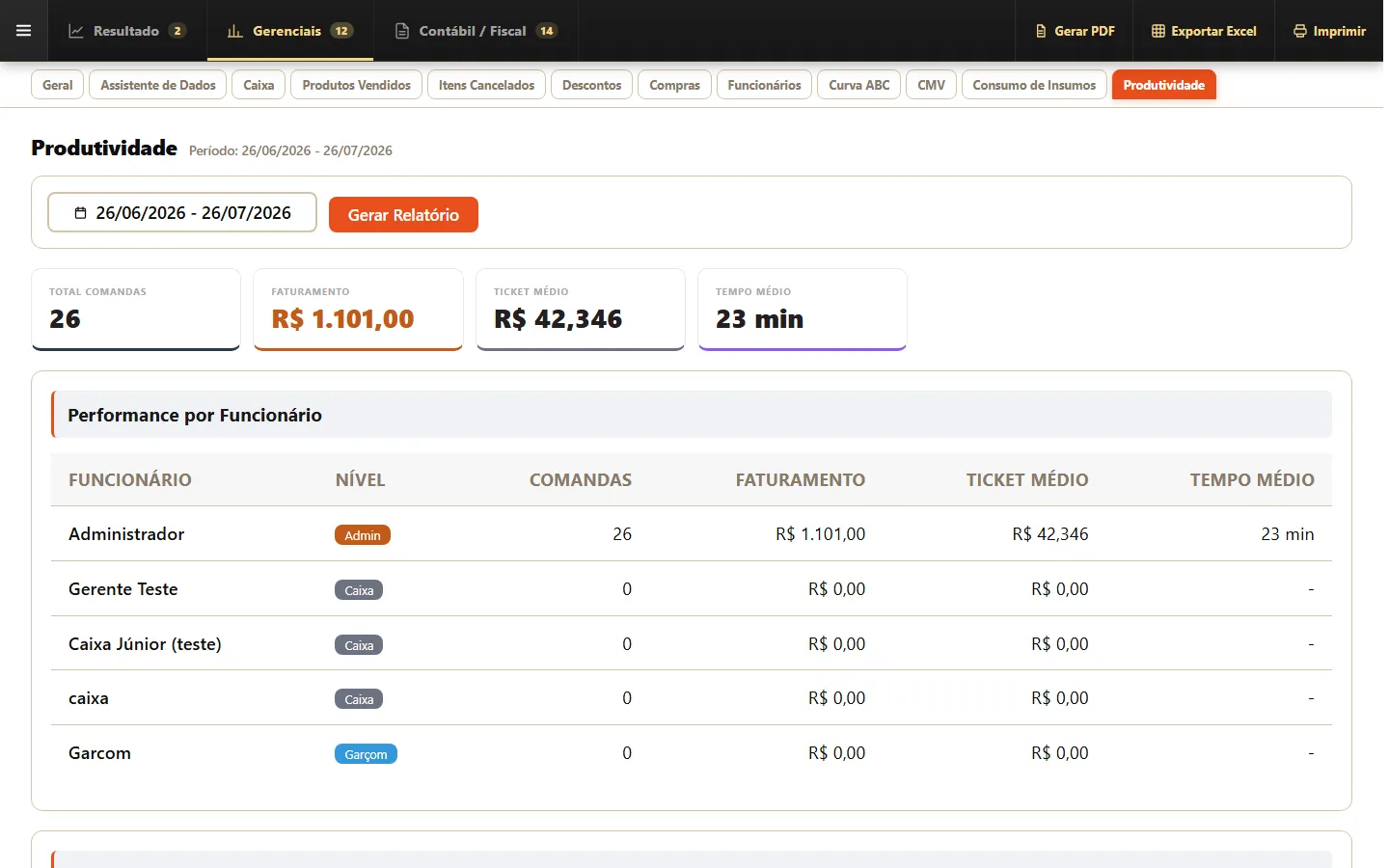Click Administrador's 23 min tempo médio value
This screenshot has width=1389, height=868.
click(x=1288, y=534)
